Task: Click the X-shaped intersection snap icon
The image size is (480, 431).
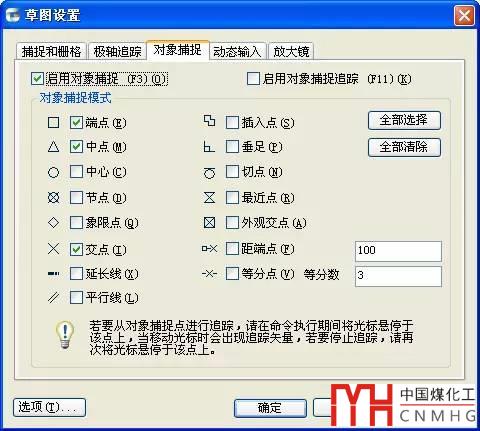Action: [x=53, y=249]
